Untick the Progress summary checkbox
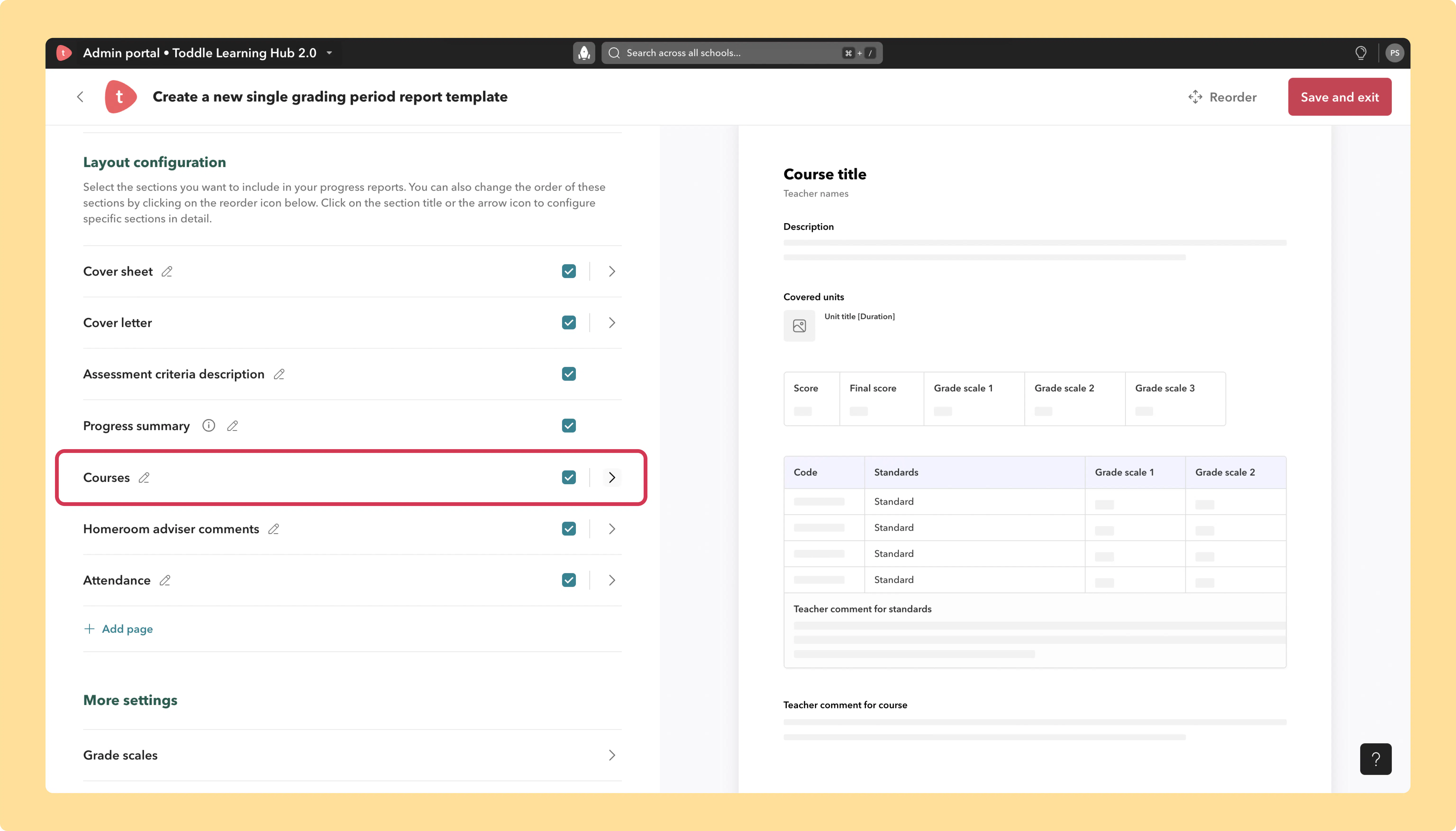The image size is (1456, 831). [569, 426]
